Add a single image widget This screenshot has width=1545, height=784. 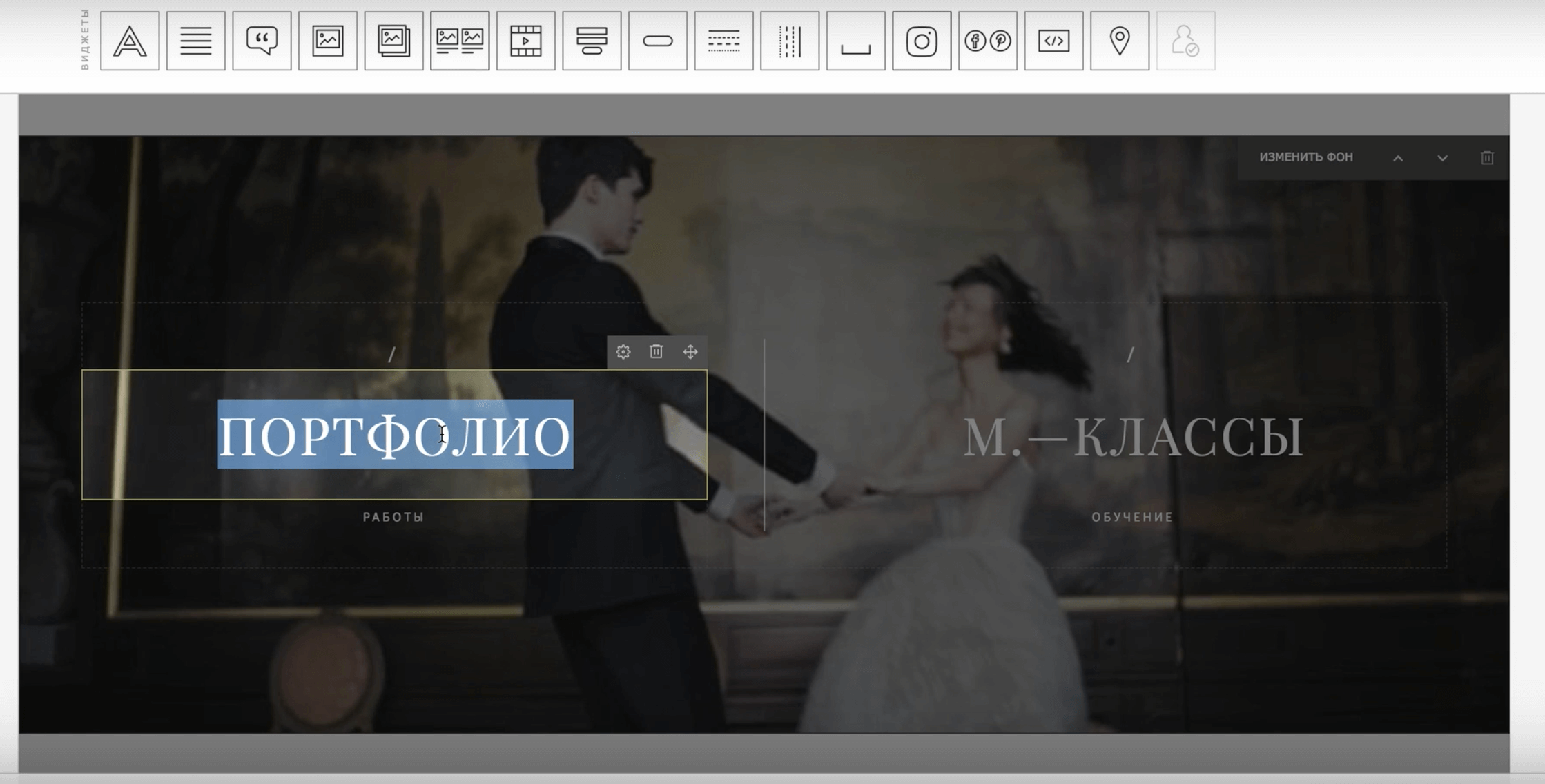pos(328,41)
